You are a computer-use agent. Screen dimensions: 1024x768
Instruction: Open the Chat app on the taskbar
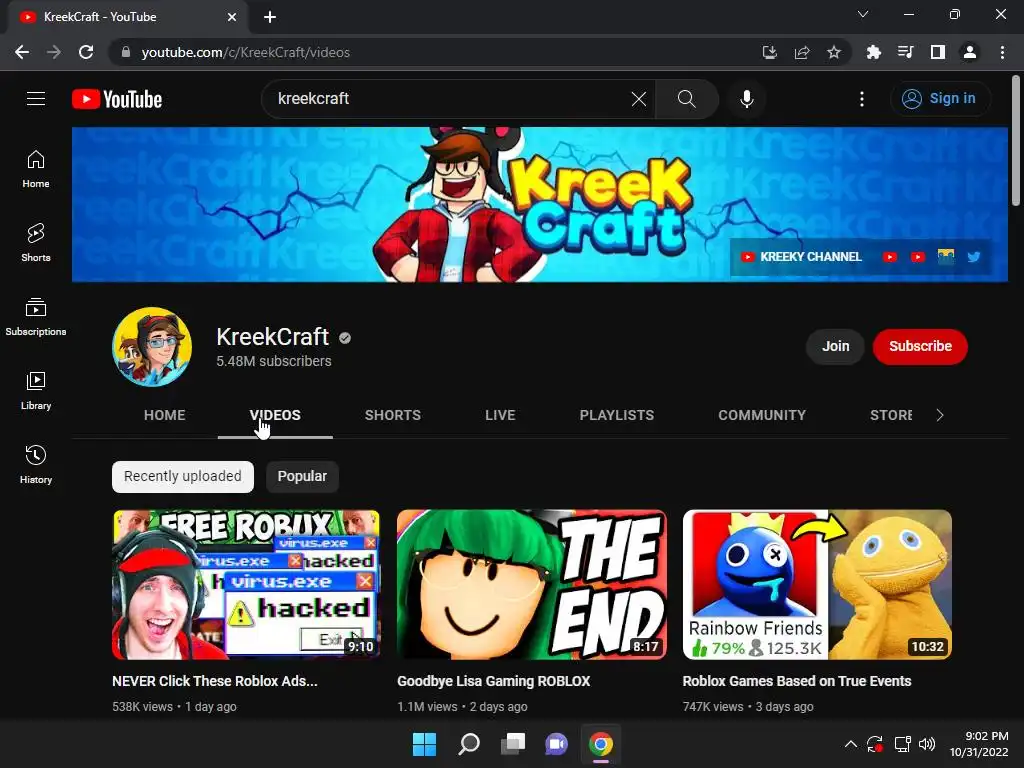point(556,744)
